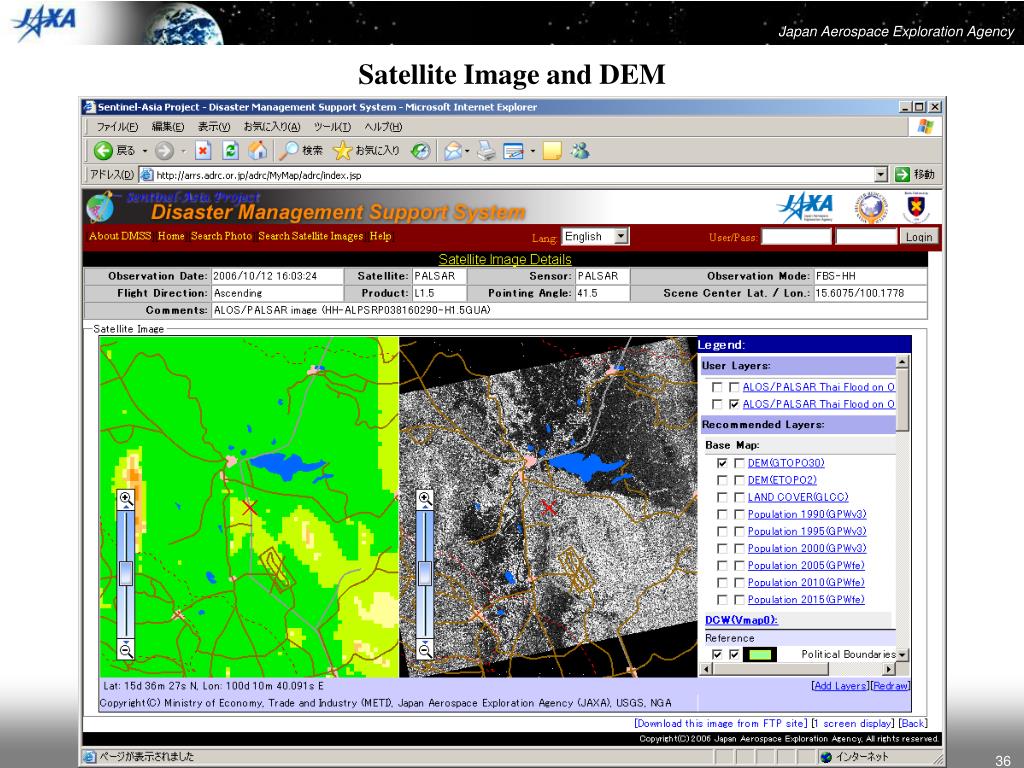Open the Back button history dropdown arrow
Viewport: 1024px width, 768px height.
click(145, 151)
